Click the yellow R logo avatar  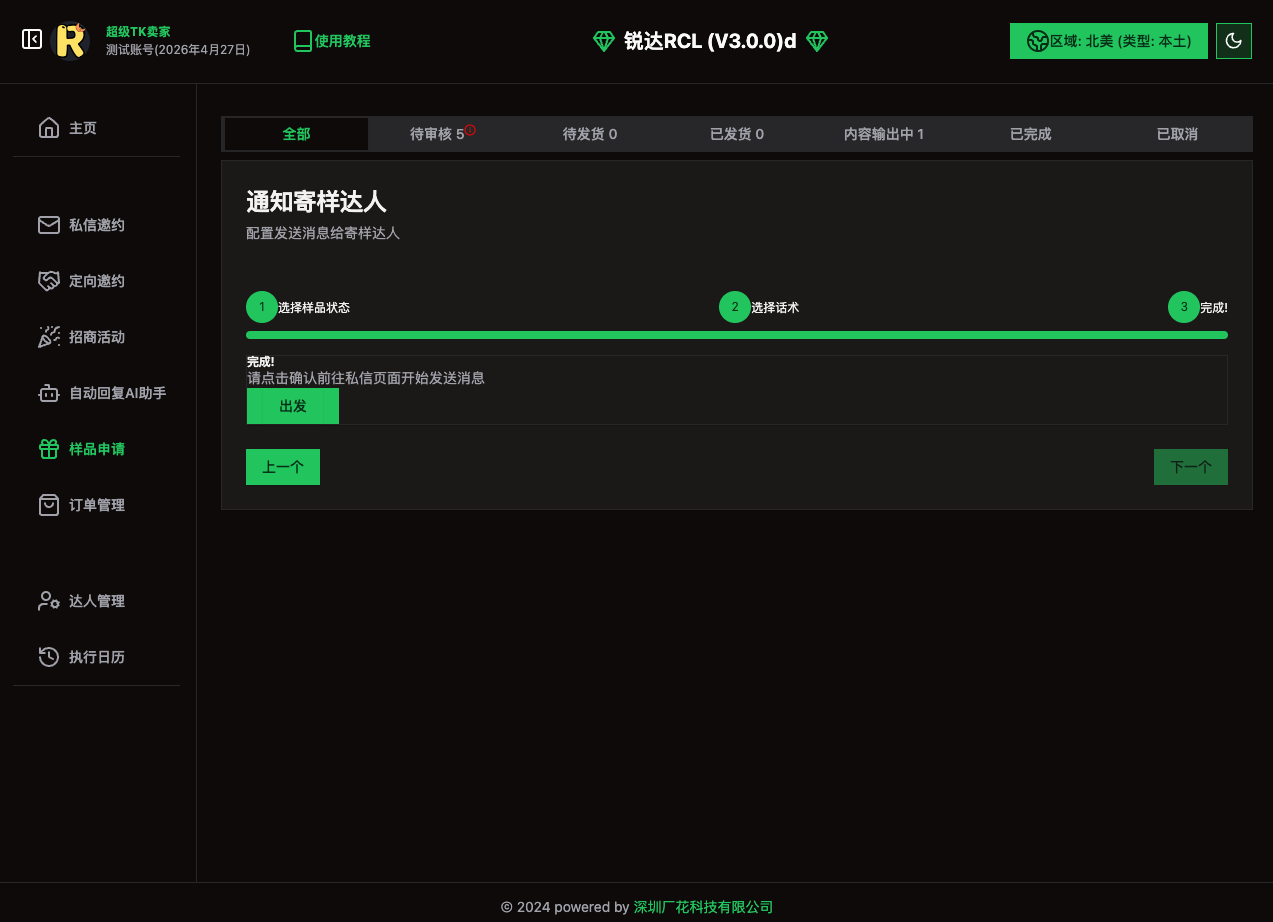[x=70, y=41]
